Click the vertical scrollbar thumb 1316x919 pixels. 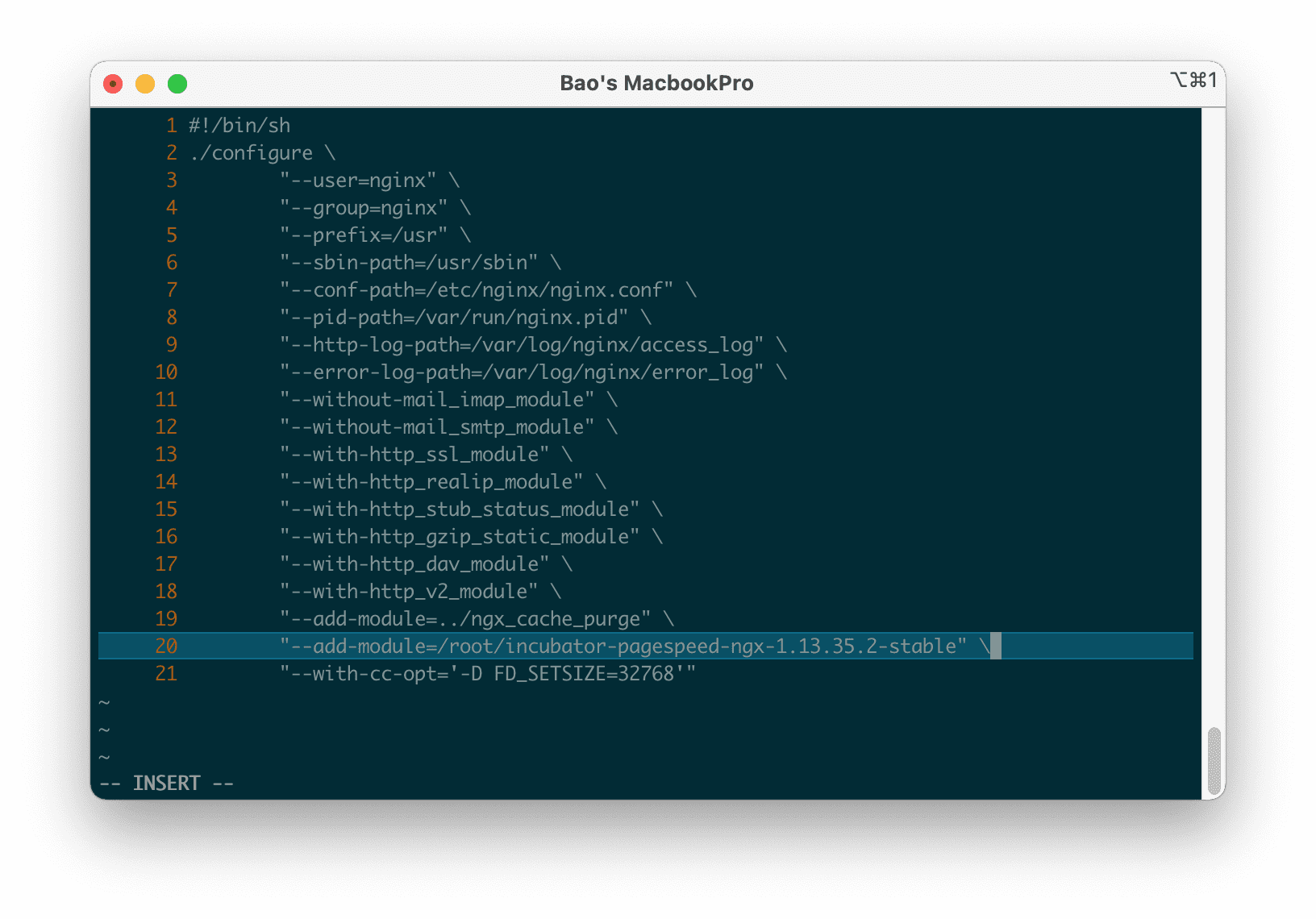1214,761
